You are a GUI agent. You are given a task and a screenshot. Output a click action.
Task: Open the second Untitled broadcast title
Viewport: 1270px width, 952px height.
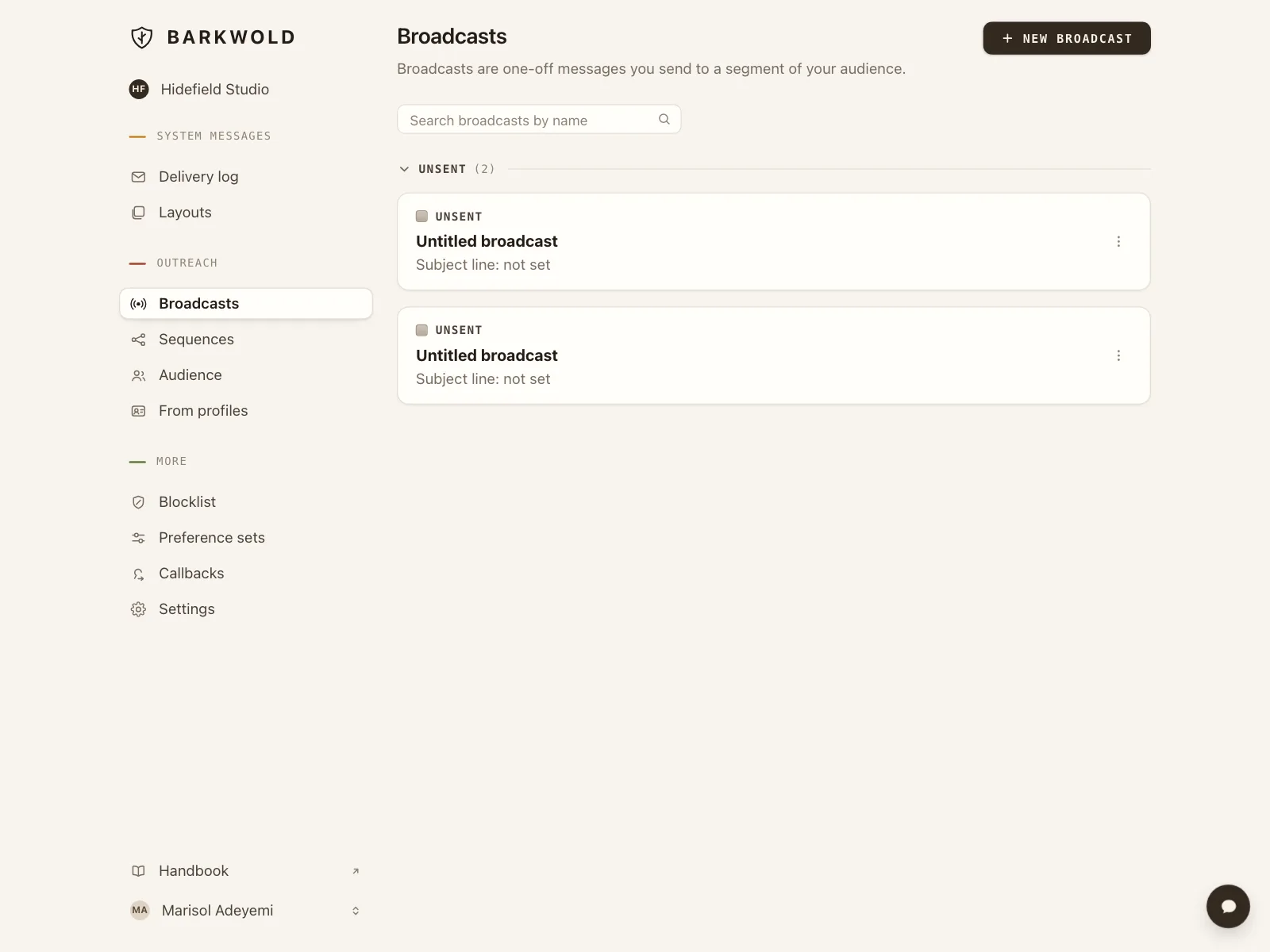tap(487, 355)
